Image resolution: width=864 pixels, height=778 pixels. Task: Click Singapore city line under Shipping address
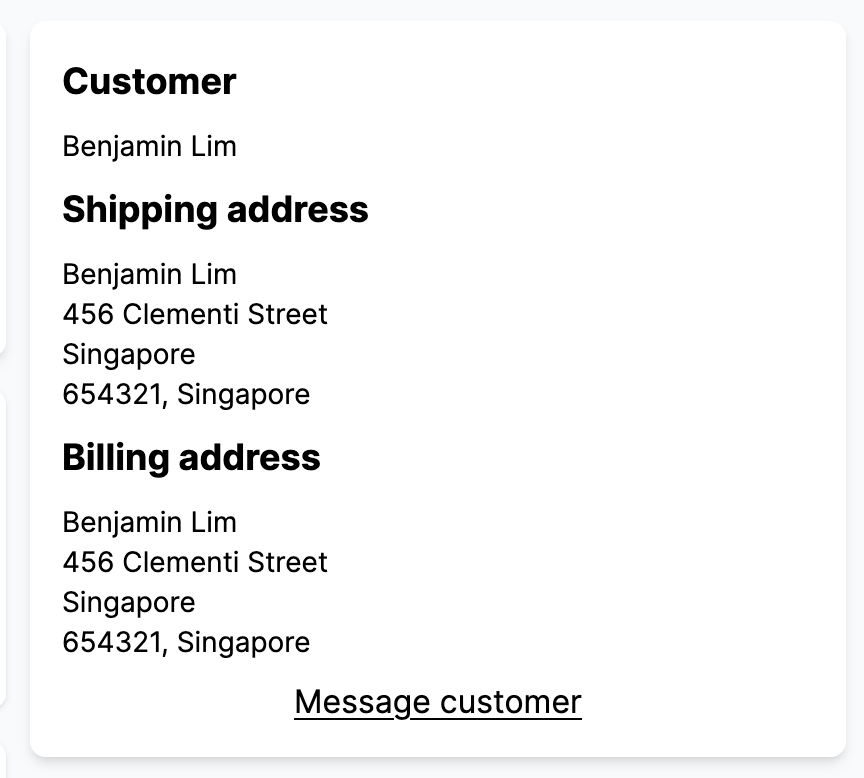[129, 354]
